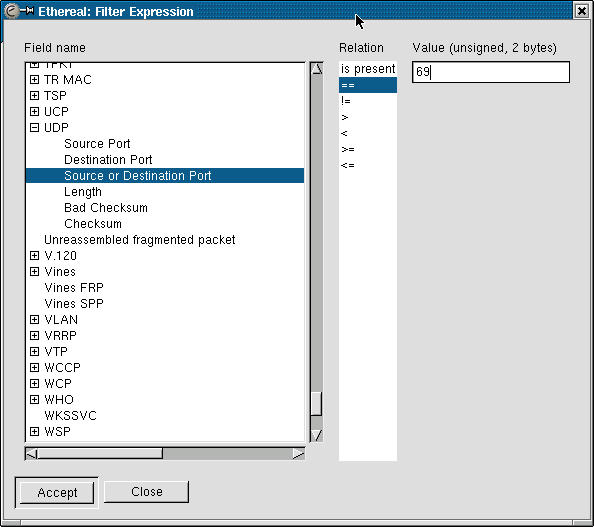Image resolution: width=594 pixels, height=527 pixels.
Task: Expand the Vines protocol node
Action: [x=34, y=272]
